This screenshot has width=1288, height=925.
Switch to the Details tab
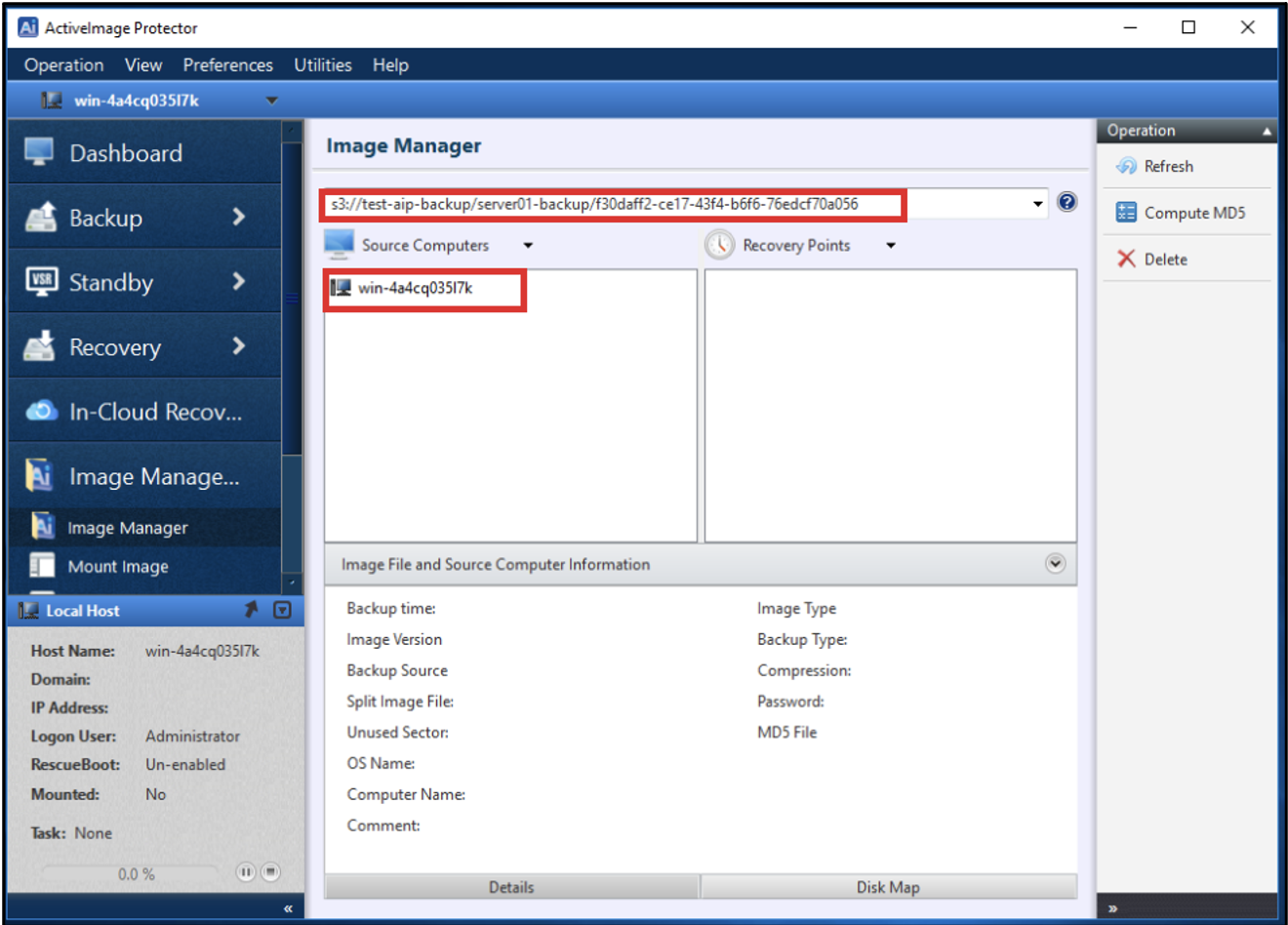click(511, 887)
